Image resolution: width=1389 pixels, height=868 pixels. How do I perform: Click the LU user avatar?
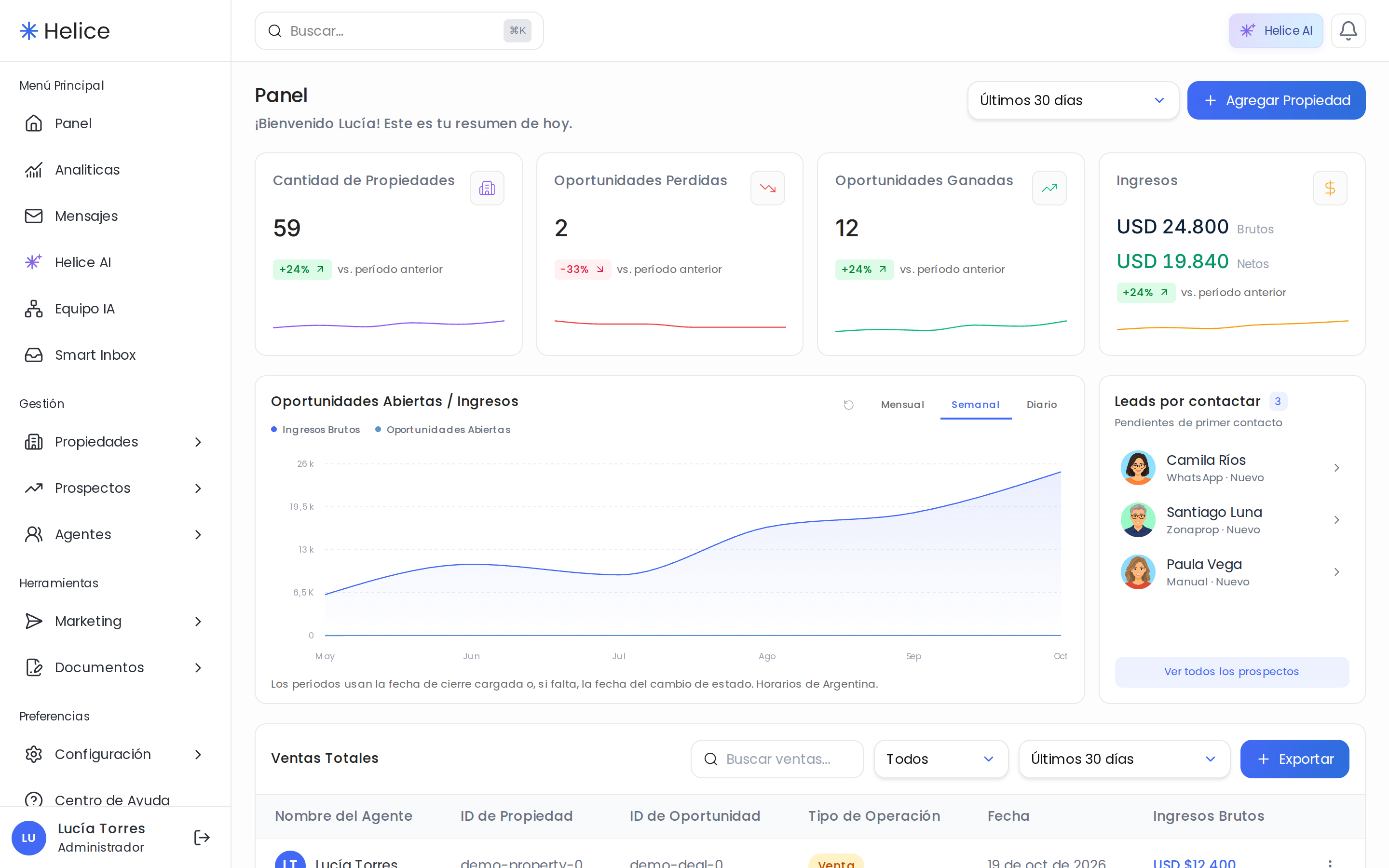coord(29,838)
